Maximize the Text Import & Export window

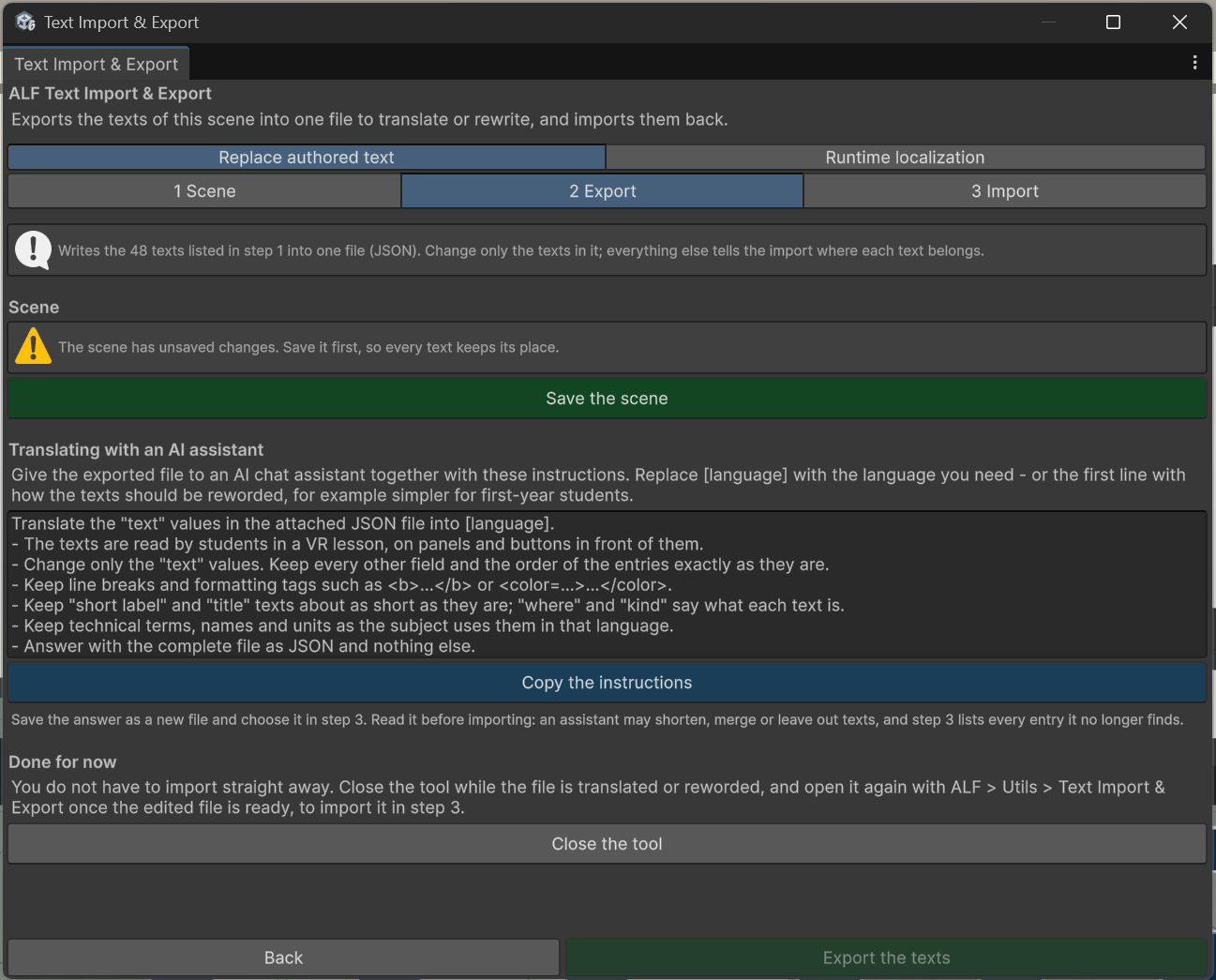tap(1113, 22)
